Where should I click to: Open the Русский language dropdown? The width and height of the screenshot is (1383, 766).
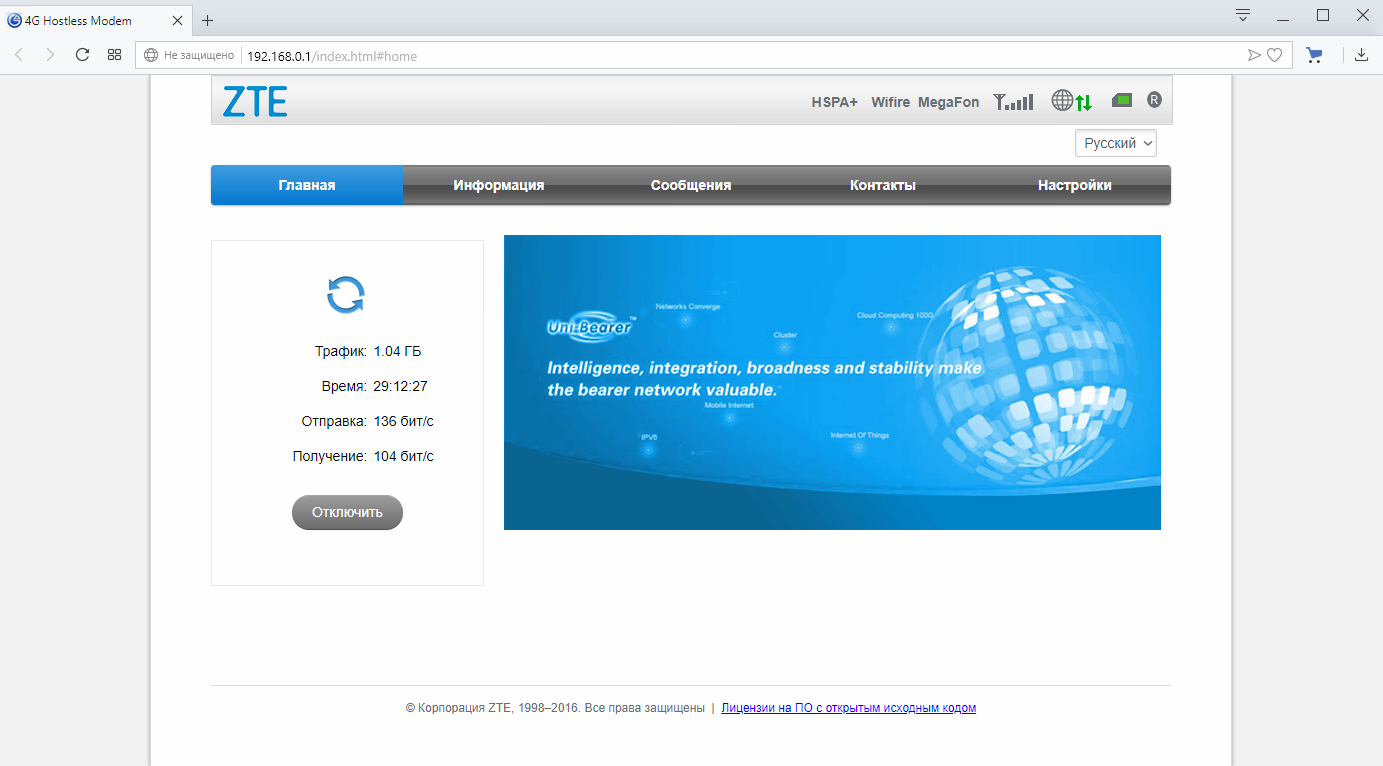1116,143
